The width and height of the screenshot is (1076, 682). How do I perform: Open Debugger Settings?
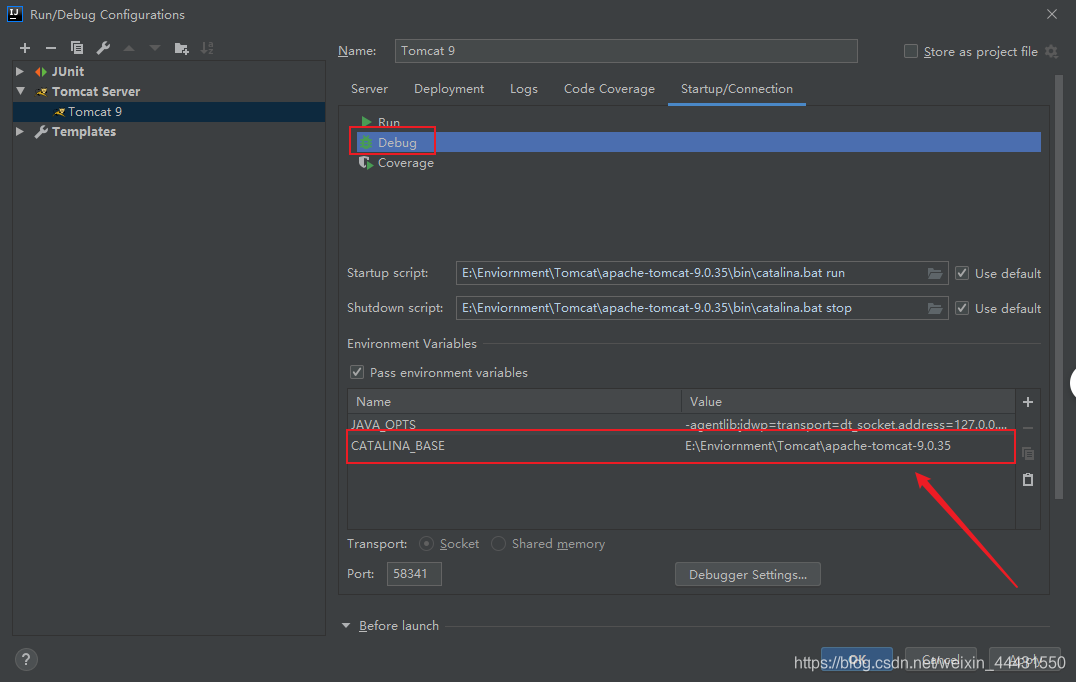(747, 574)
